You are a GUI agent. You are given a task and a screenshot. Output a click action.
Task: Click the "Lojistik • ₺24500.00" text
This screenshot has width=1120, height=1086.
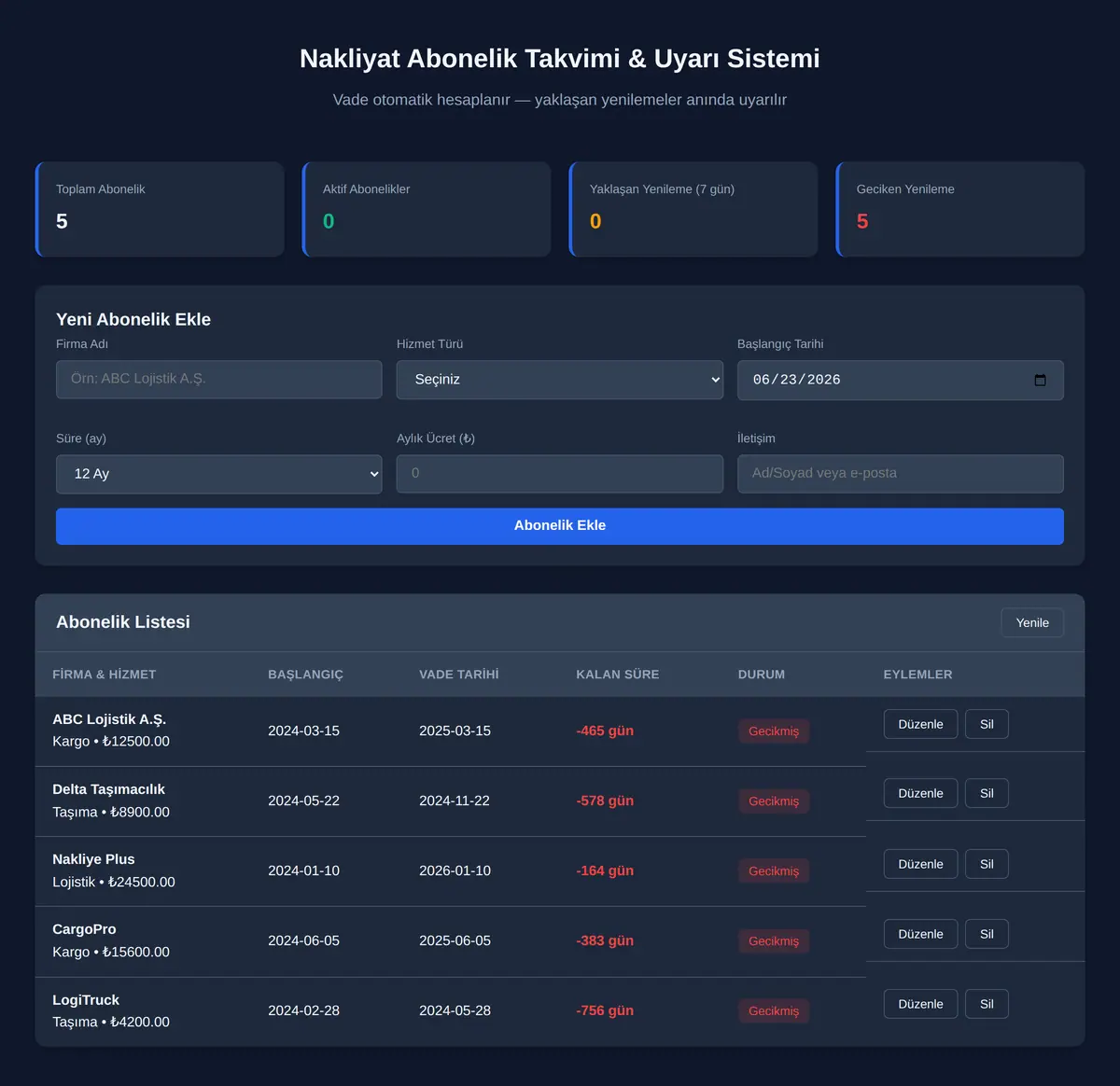coord(114,883)
